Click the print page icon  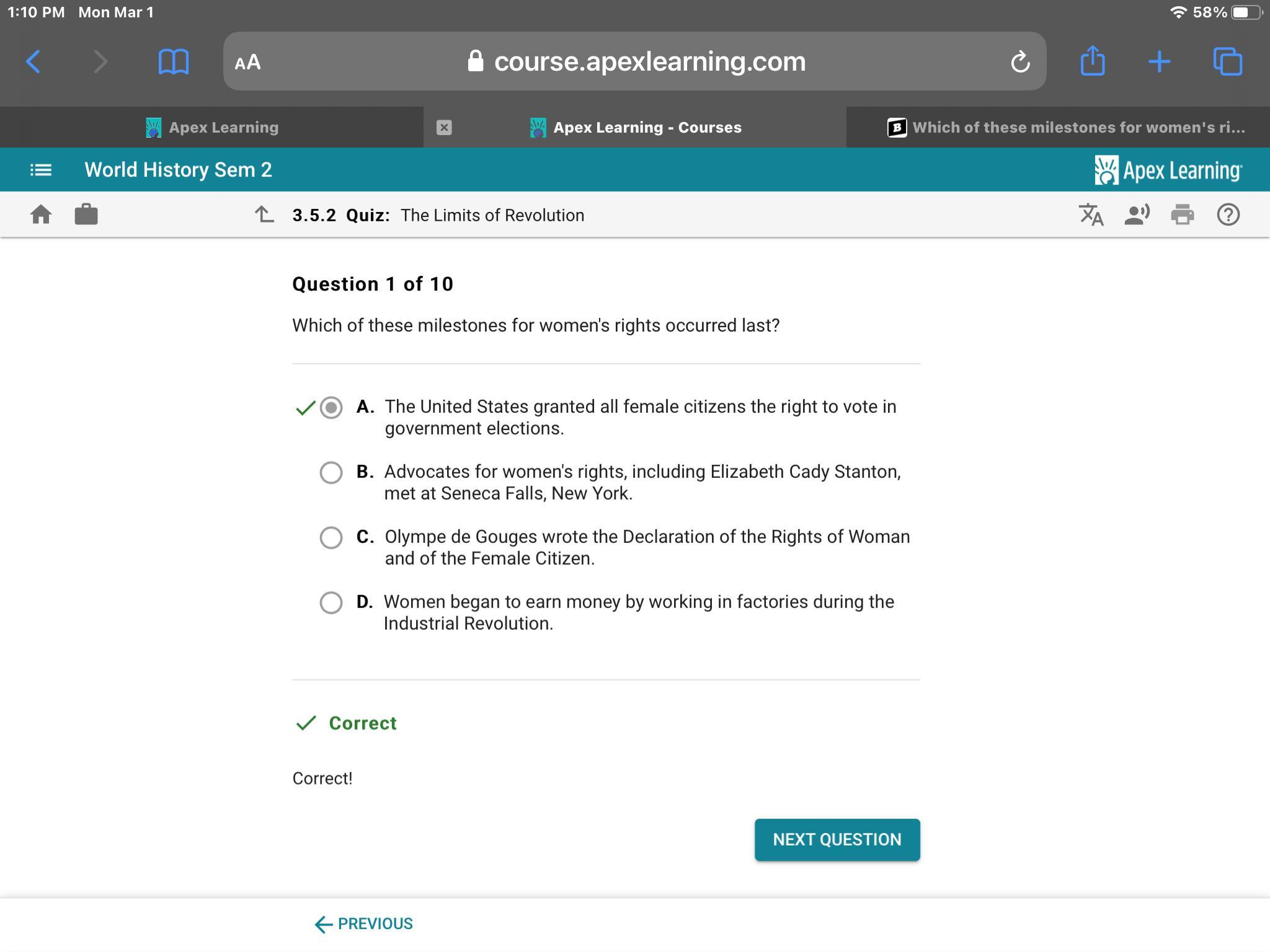[1182, 215]
